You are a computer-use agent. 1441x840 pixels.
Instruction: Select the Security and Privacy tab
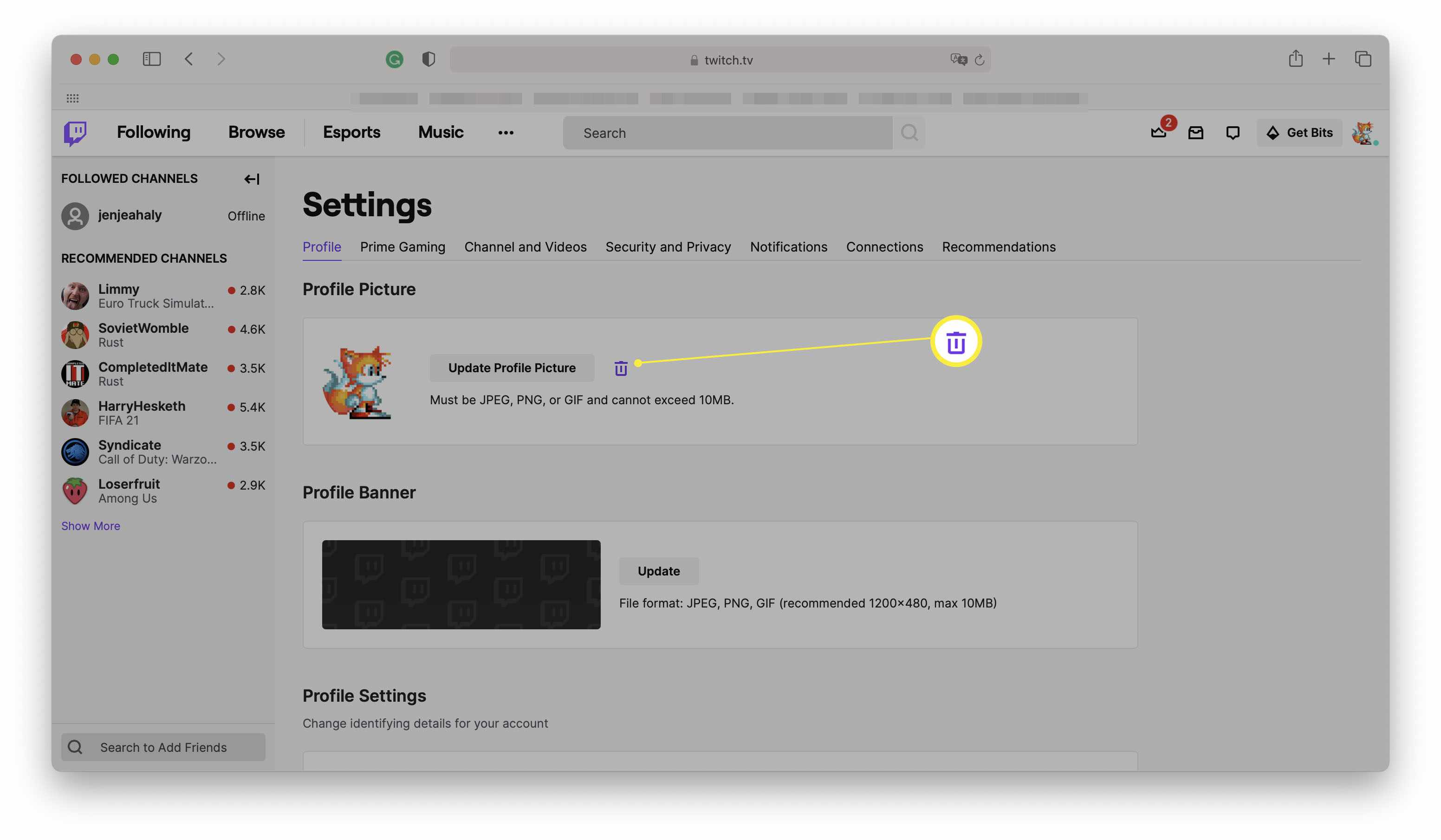click(x=668, y=247)
